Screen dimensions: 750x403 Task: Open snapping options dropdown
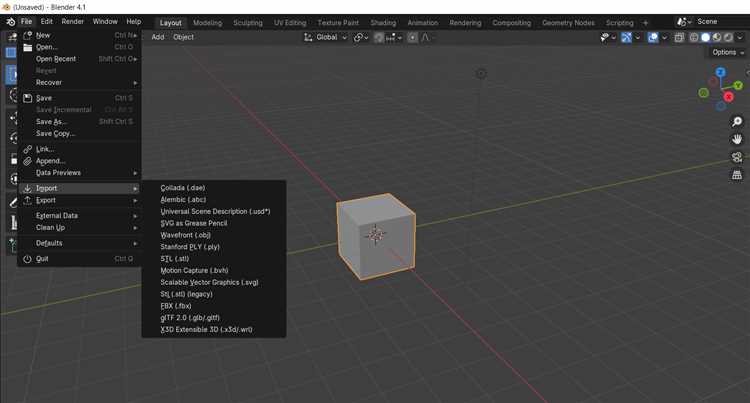tap(394, 37)
